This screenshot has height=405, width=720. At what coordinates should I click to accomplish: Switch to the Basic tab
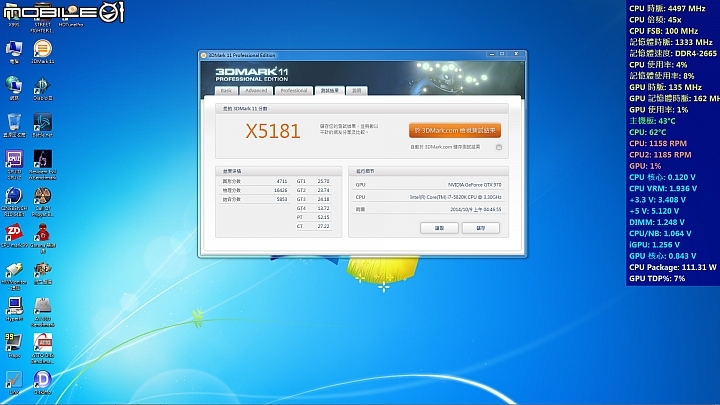(x=226, y=90)
